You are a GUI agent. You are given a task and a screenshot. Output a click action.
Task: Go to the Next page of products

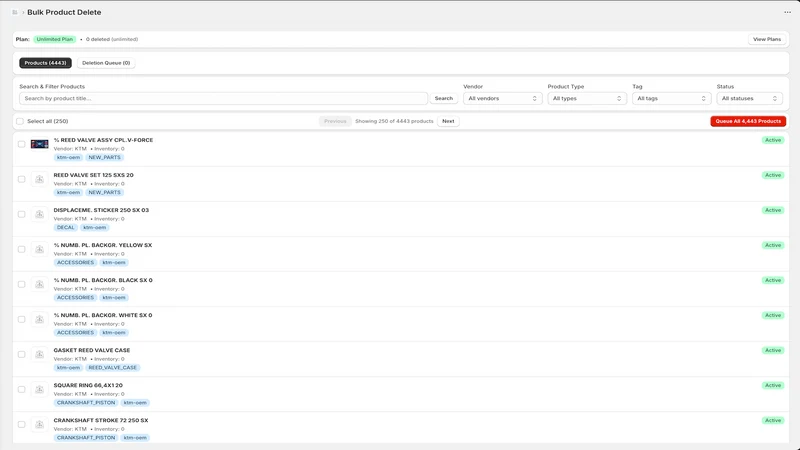click(448, 121)
